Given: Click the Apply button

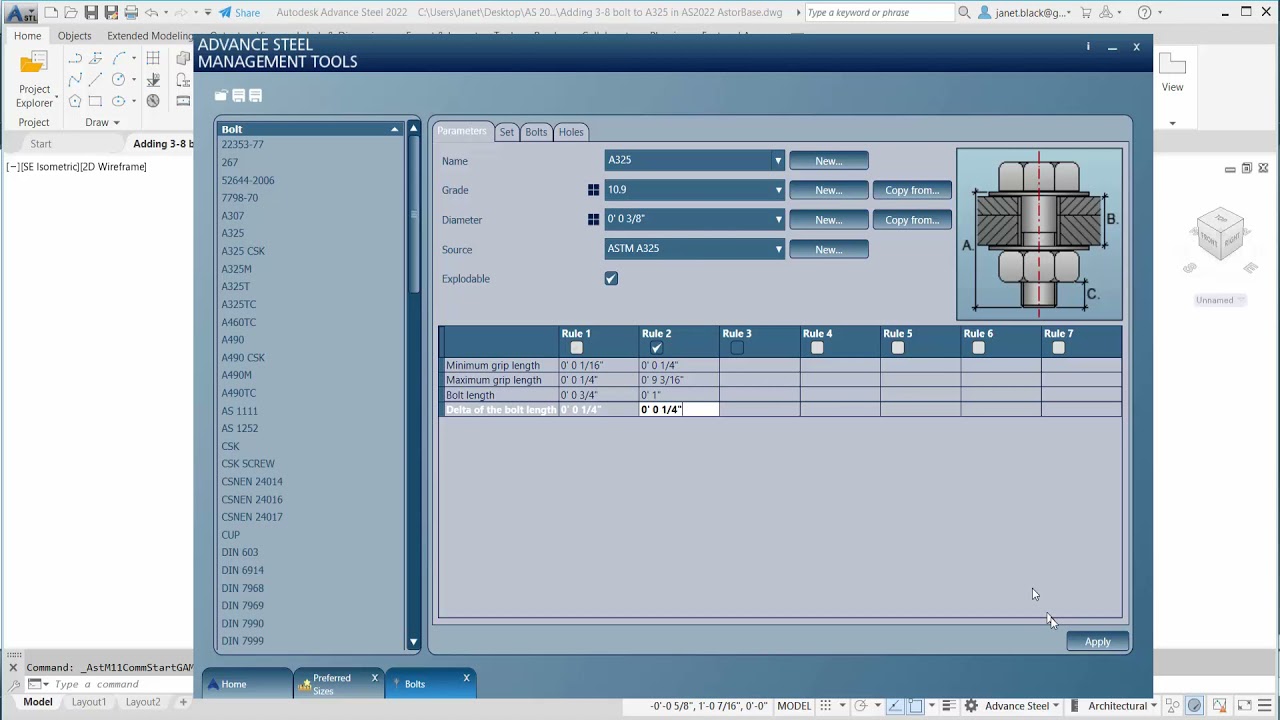Looking at the screenshot, I should [1097, 642].
